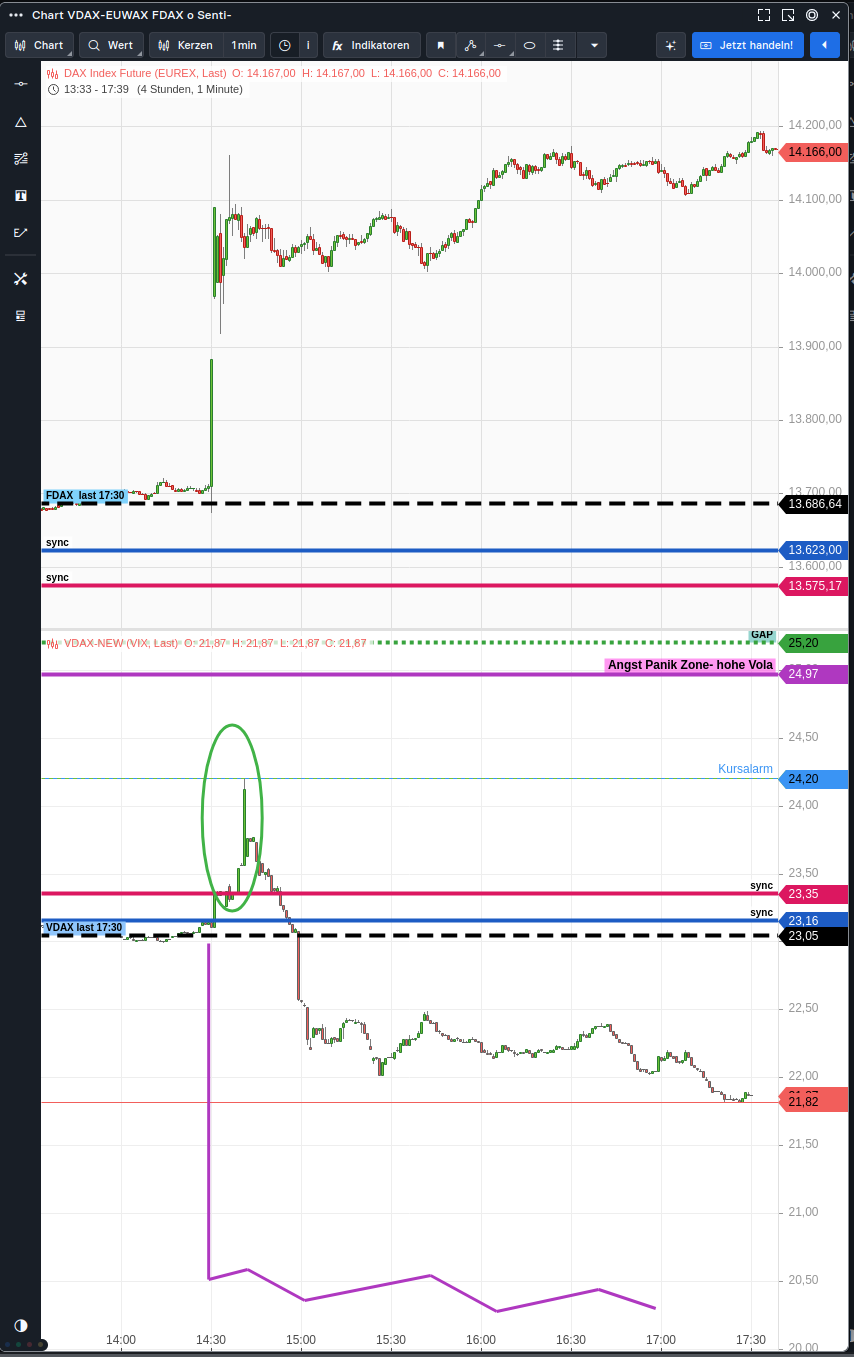The height and width of the screenshot is (1357, 854).
Task: Open the 1min timeframe dropdown
Action: [x=243, y=45]
